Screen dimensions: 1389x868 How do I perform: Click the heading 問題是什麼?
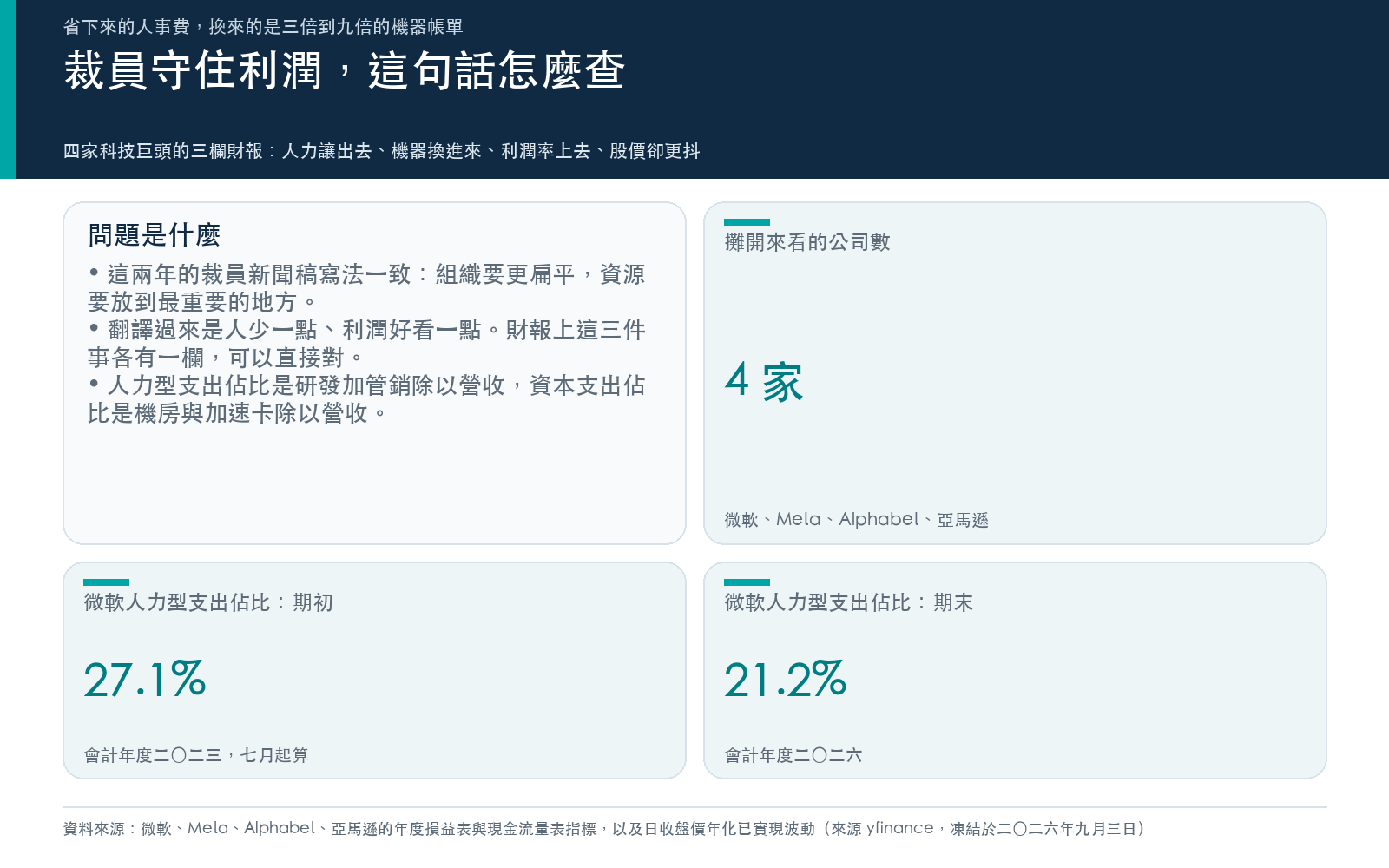tap(155, 235)
